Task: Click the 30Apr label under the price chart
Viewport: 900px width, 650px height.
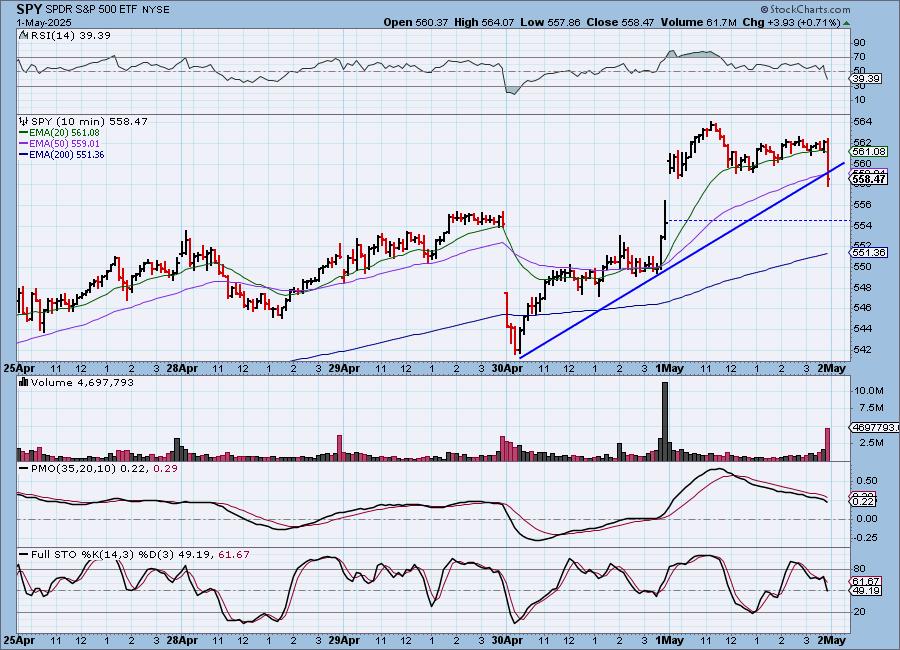Action: pos(507,368)
